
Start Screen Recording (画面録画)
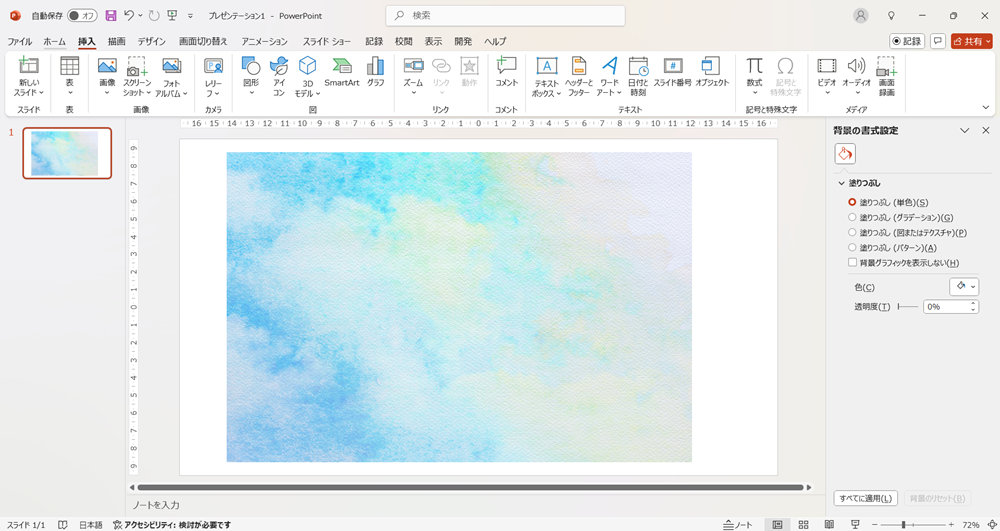click(x=886, y=66)
